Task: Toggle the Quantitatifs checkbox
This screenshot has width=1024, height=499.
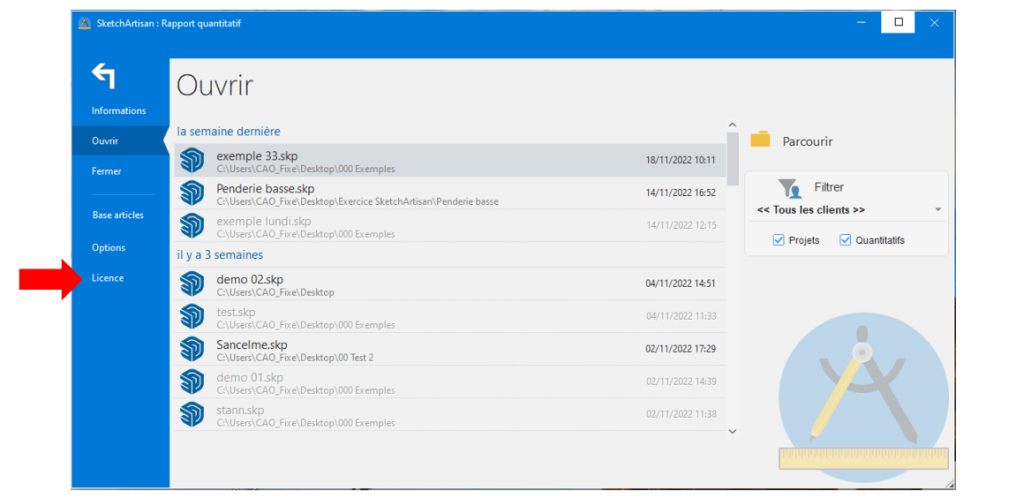Action: click(x=845, y=240)
